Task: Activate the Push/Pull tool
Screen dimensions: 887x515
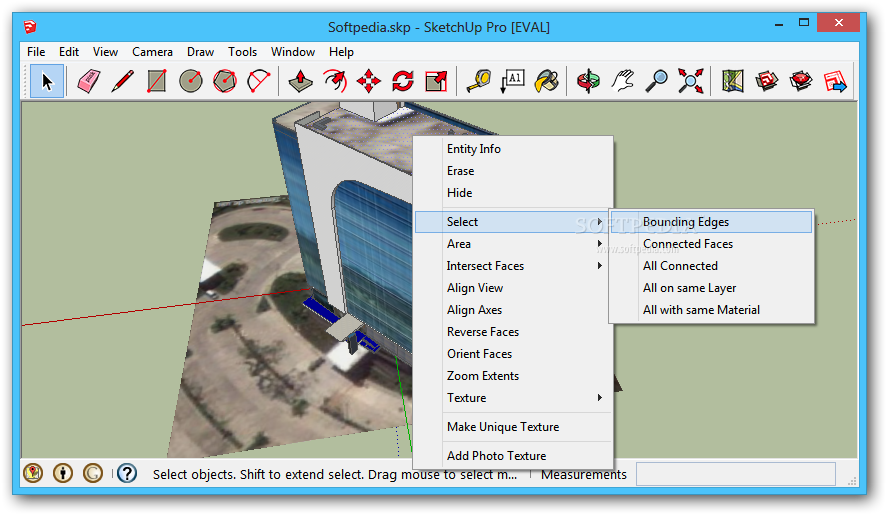Action: point(300,81)
